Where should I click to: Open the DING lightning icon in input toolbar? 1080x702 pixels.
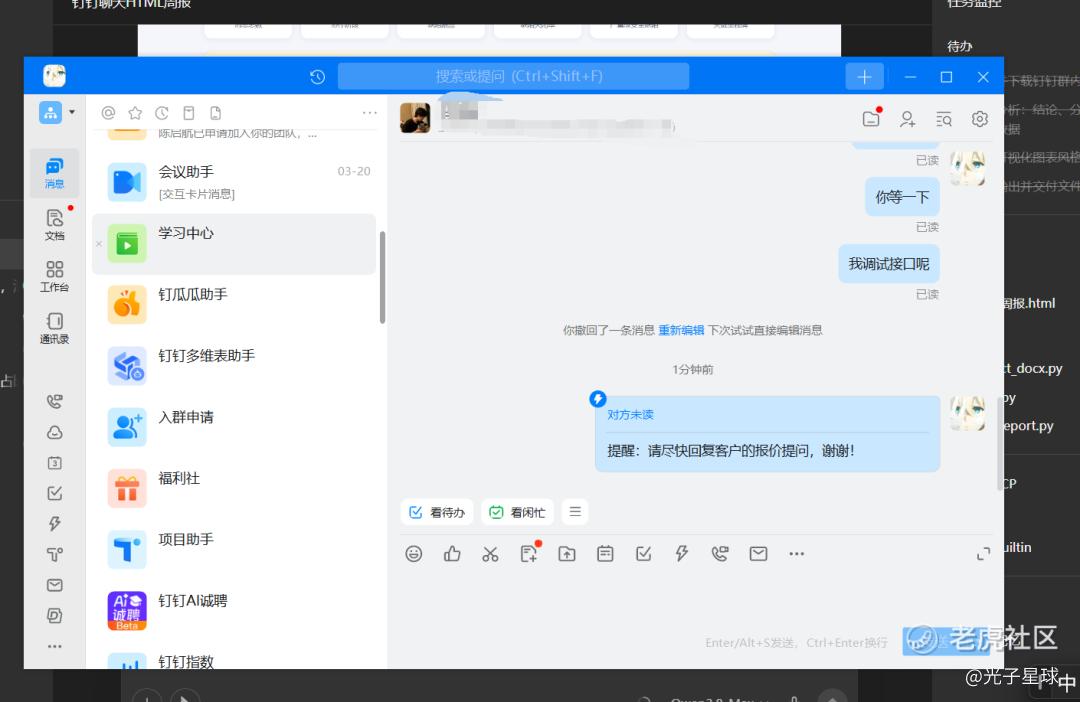tap(682, 554)
